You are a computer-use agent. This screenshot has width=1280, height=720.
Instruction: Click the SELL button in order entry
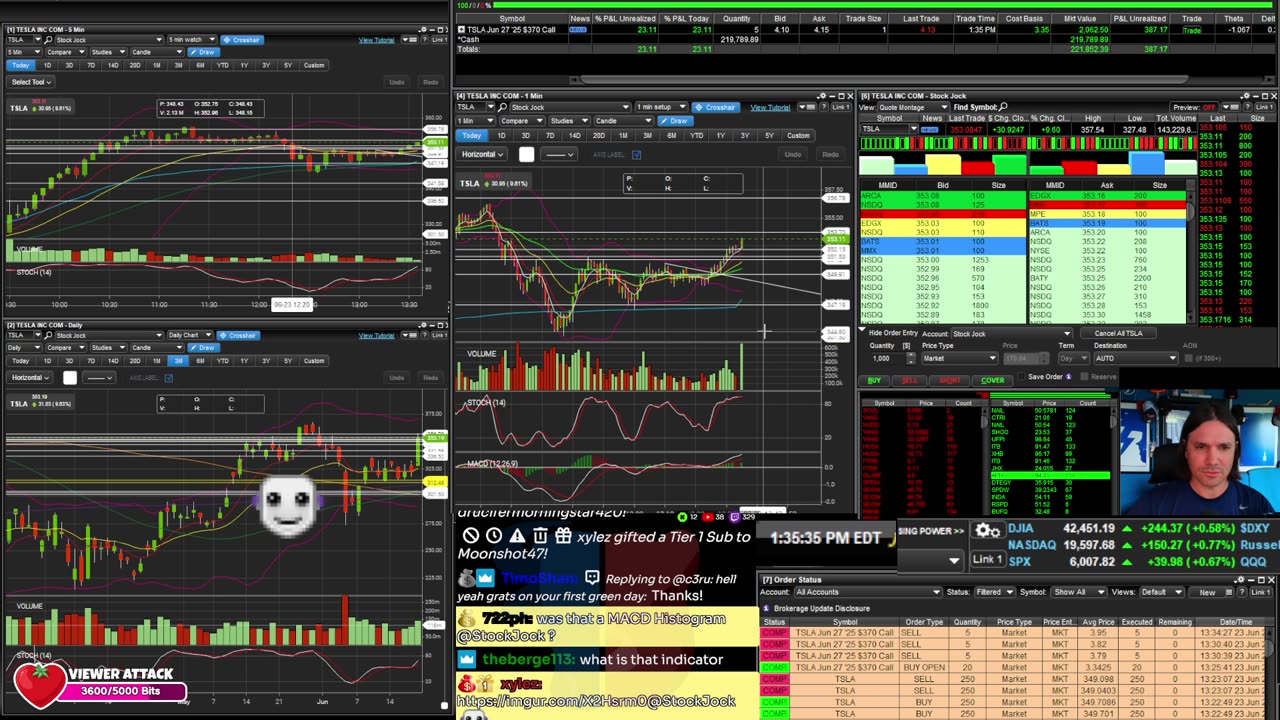click(x=909, y=380)
